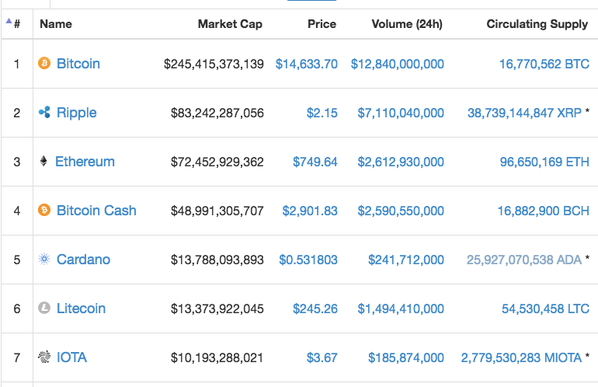Click Litecoin volume $1,494,410,000
Screen dimensions: 598x387
tap(400, 308)
